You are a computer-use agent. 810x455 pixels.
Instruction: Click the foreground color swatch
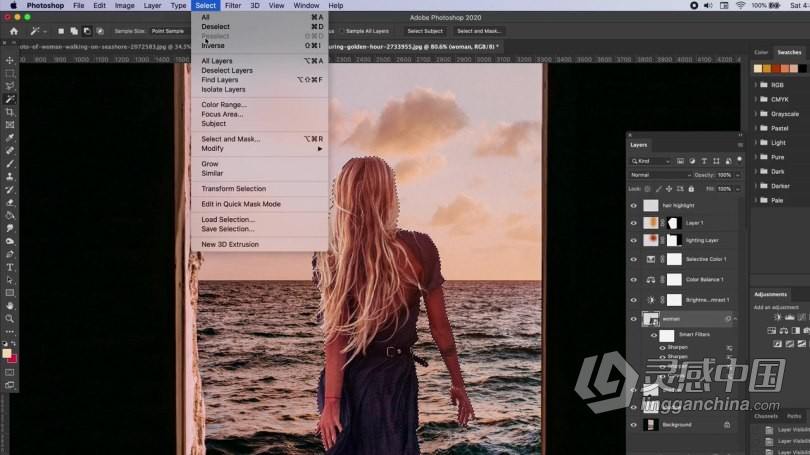[x=7, y=353]
